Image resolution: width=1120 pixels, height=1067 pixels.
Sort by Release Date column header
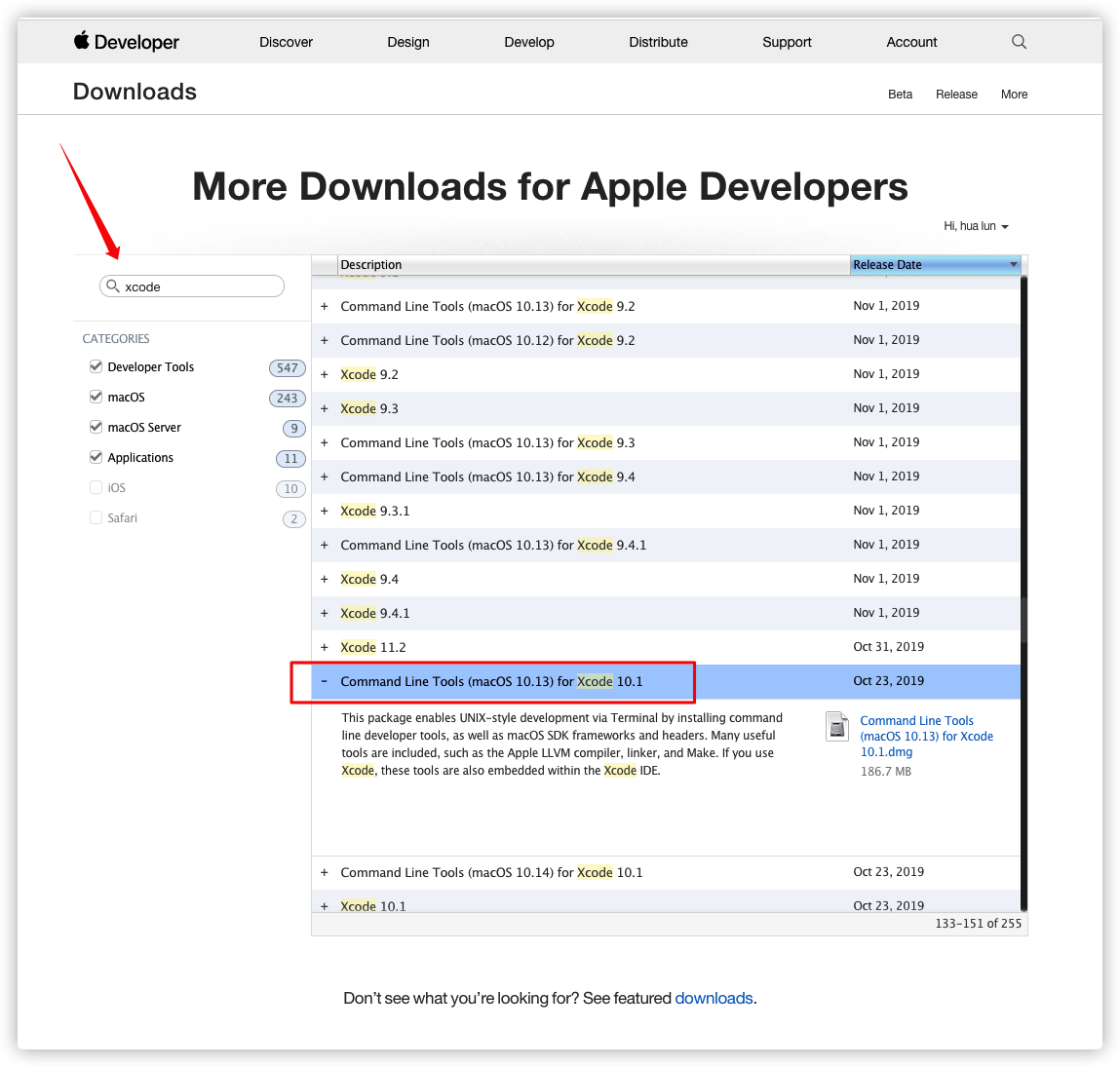(935, 265)
